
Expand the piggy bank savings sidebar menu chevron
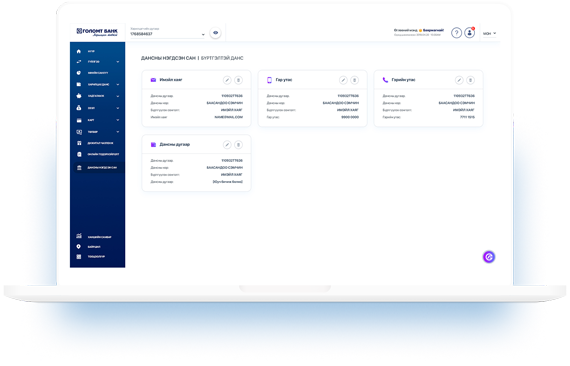point(118,96)
